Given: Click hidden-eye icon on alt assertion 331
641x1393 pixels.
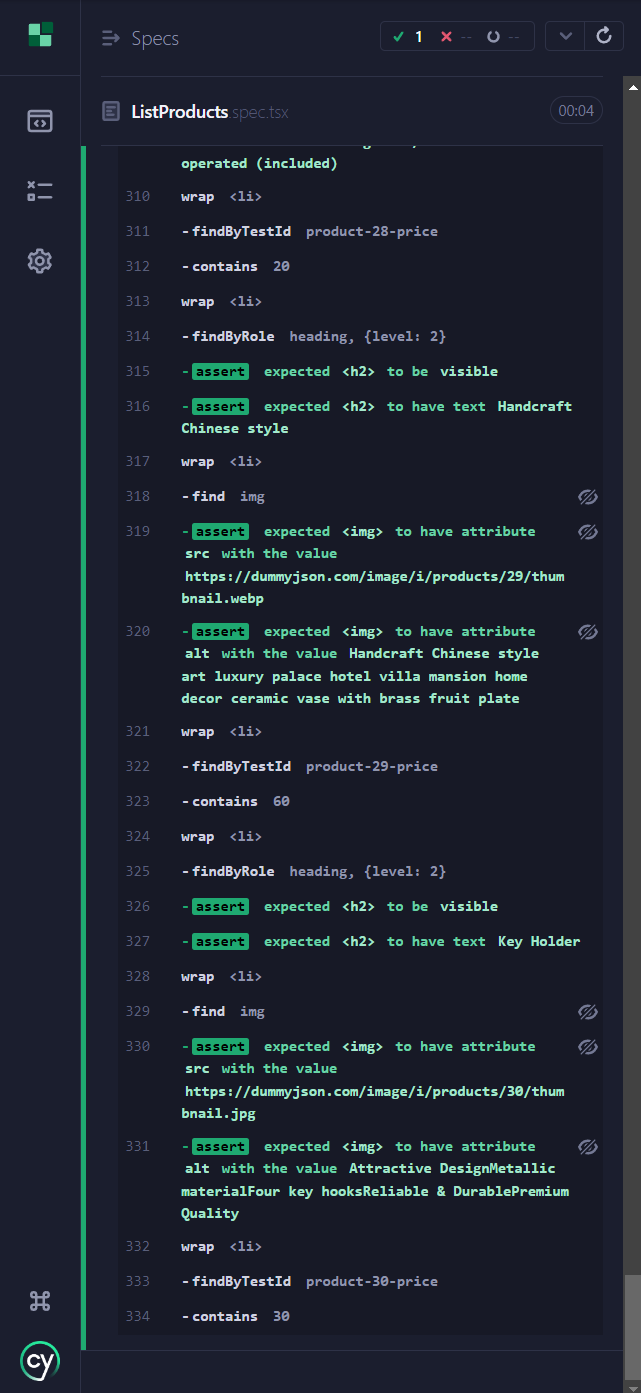Looking at the screenshot, I should (x=588, y=1147).
